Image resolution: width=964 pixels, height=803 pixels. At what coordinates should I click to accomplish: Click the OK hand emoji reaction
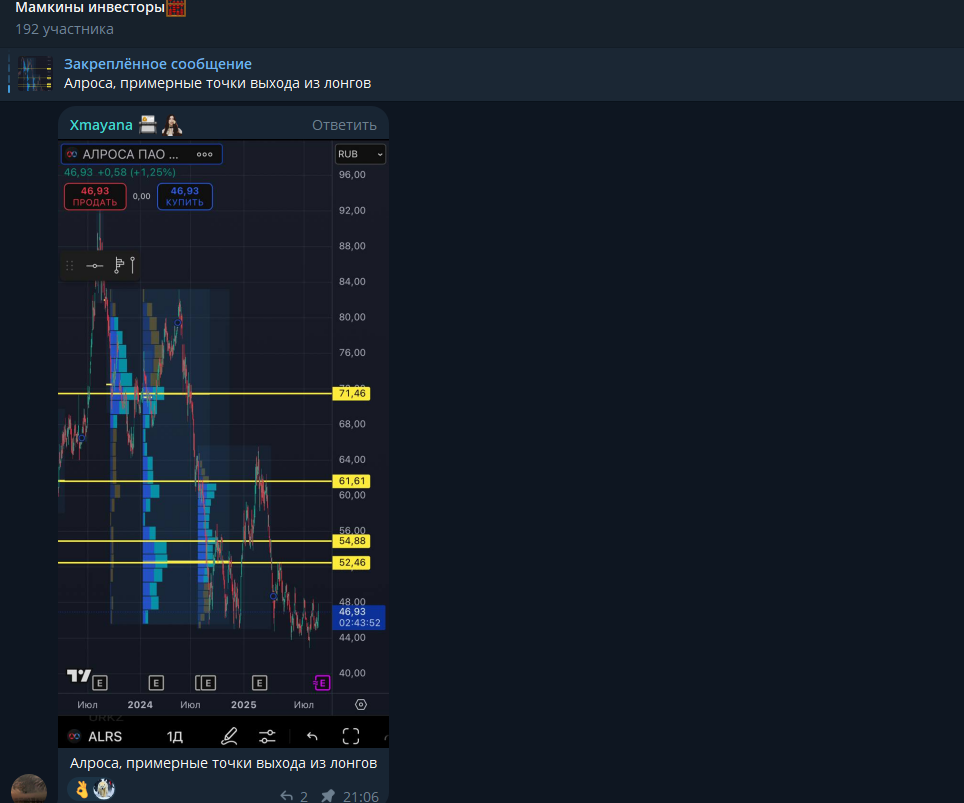click(82, 789)
